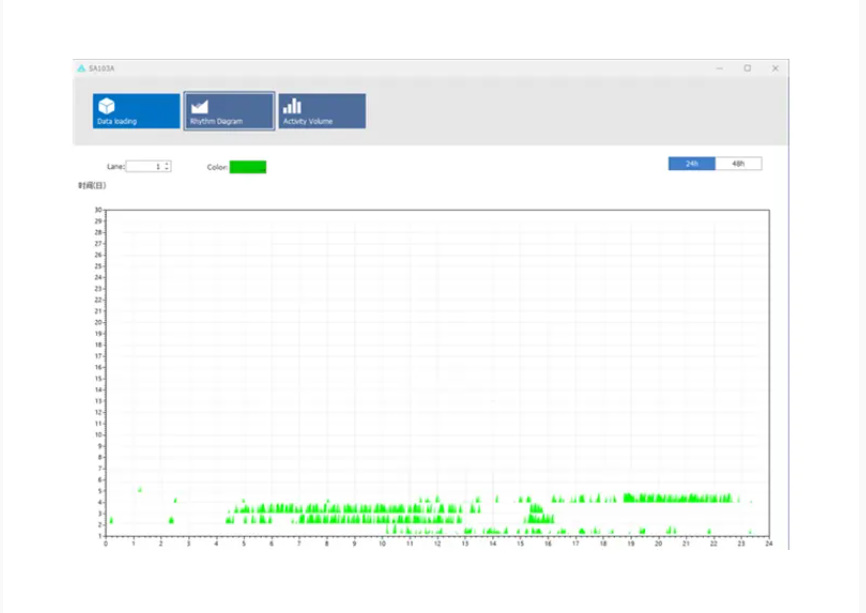Viewport: 866px width, 613px height.
Task: Minimize the SA103A window
Action: tap(720, 68)
